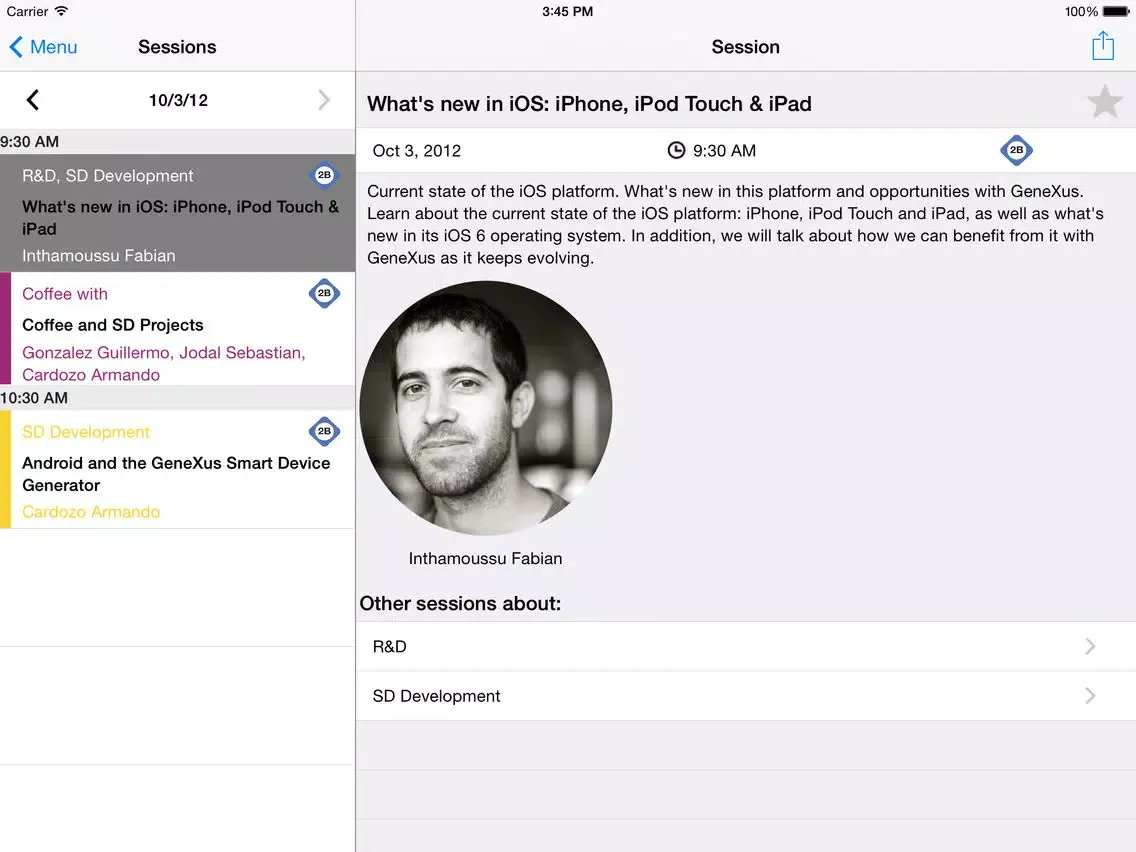Tap the date 10/3/12 in sessions list
Screen dimensions: 1136x852
tap(178, 100)
